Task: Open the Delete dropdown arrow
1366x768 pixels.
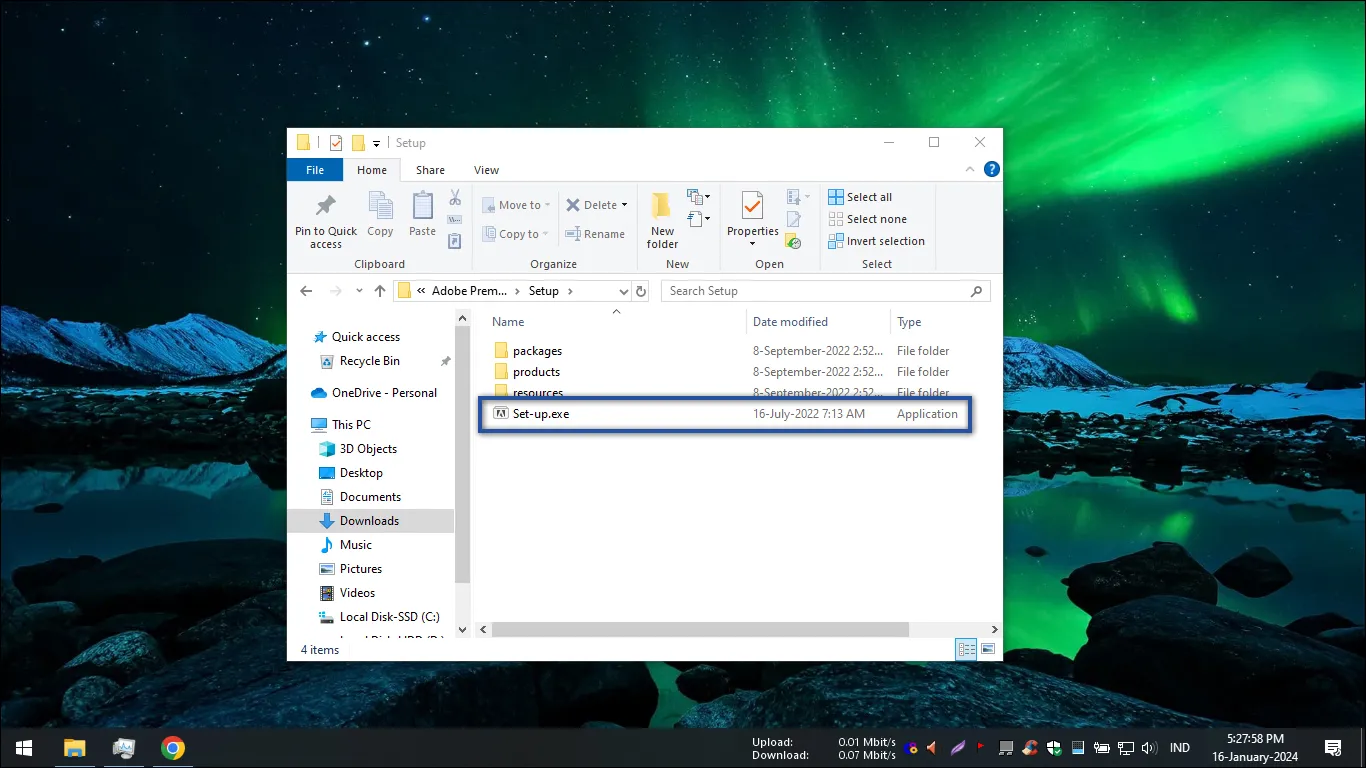Action: click(x=622, y=204)
